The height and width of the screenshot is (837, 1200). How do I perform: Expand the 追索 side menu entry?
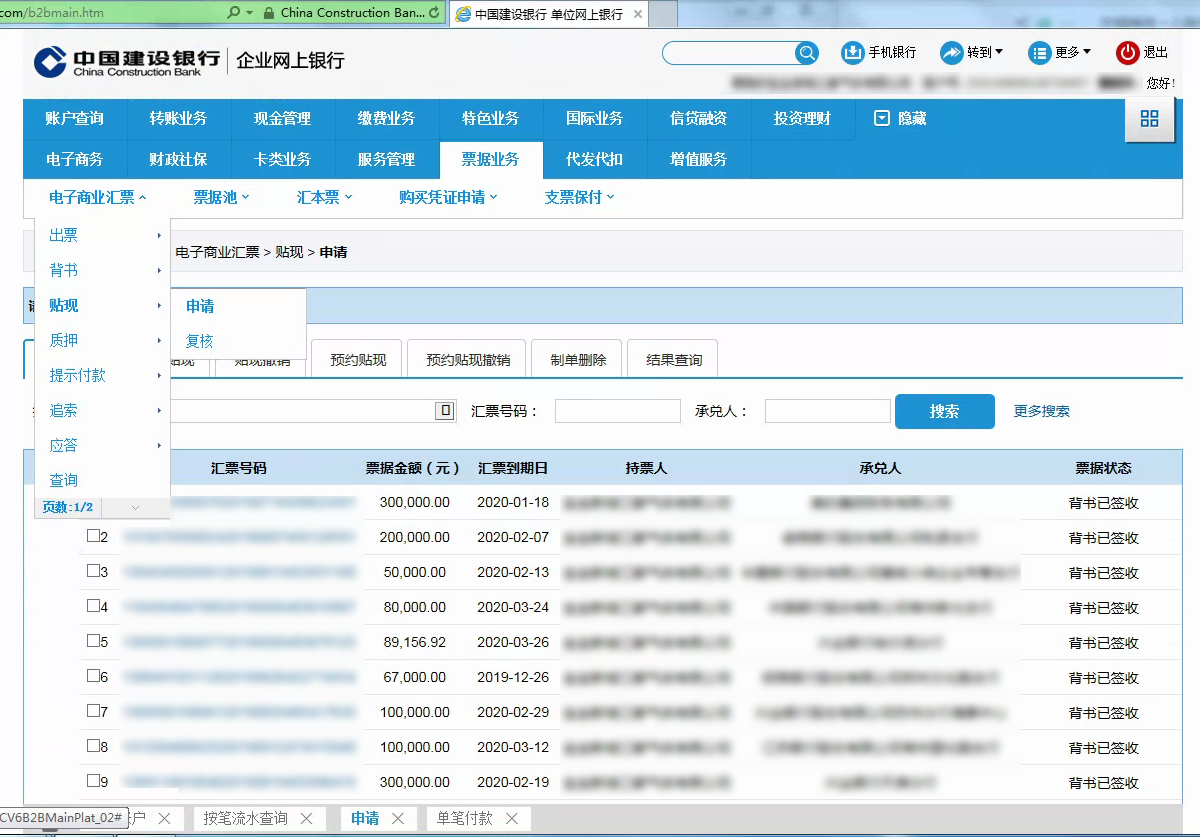tap(103, 411)
